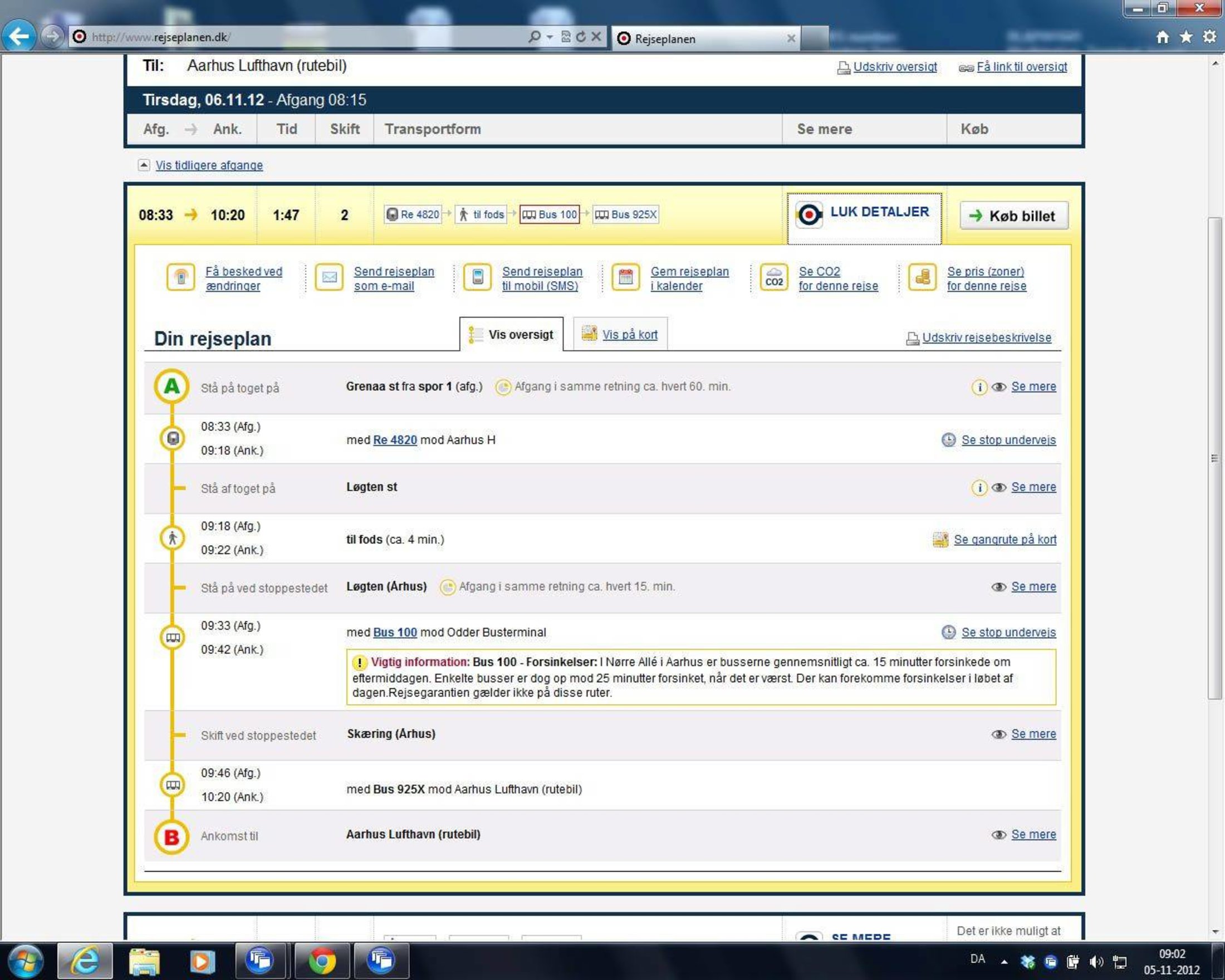The width and height of the screenshot is (1225, 980).
Task: Open the browser home icon
Action: pyautogui.click(x=1163, y=37)
